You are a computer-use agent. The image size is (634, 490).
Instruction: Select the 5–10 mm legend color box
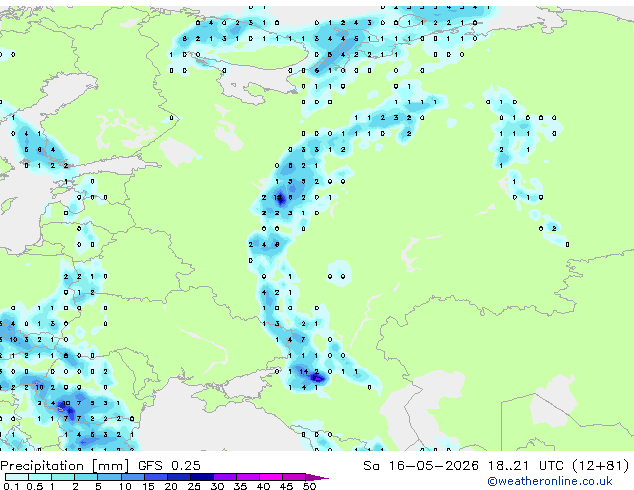click(109, 477)
